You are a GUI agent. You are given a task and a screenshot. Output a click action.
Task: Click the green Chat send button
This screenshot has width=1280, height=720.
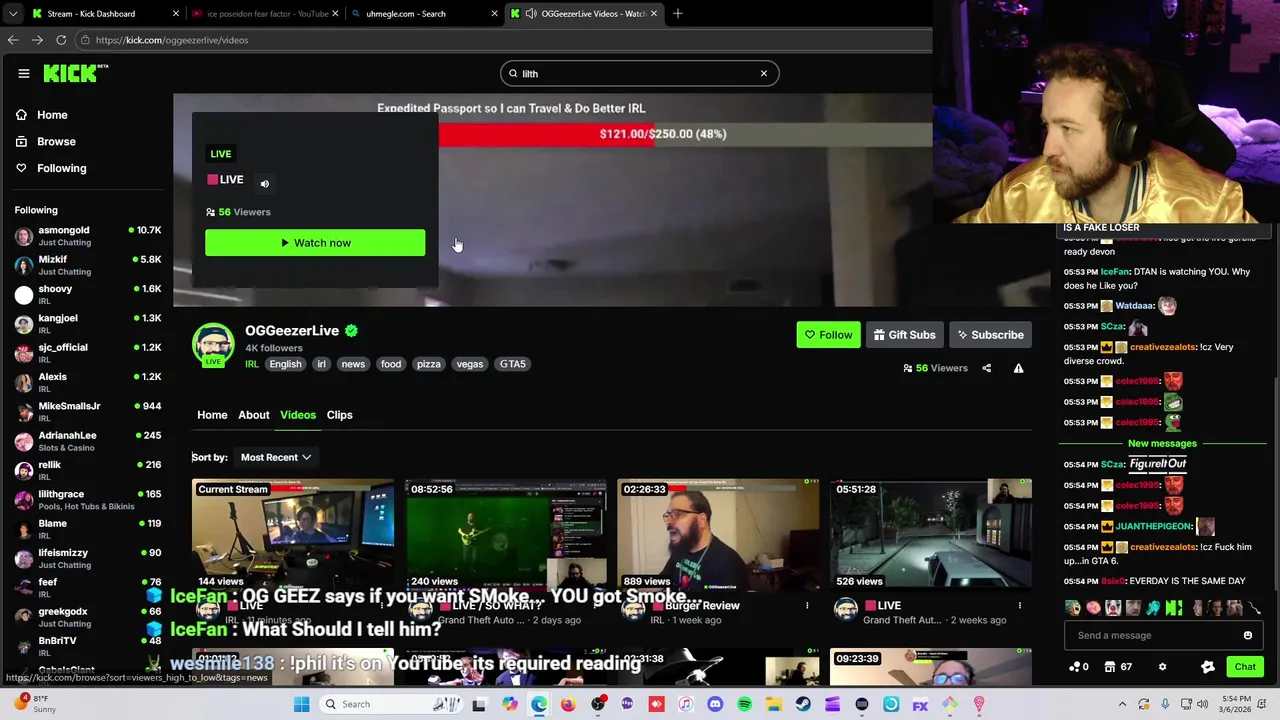pos(1245,667)
